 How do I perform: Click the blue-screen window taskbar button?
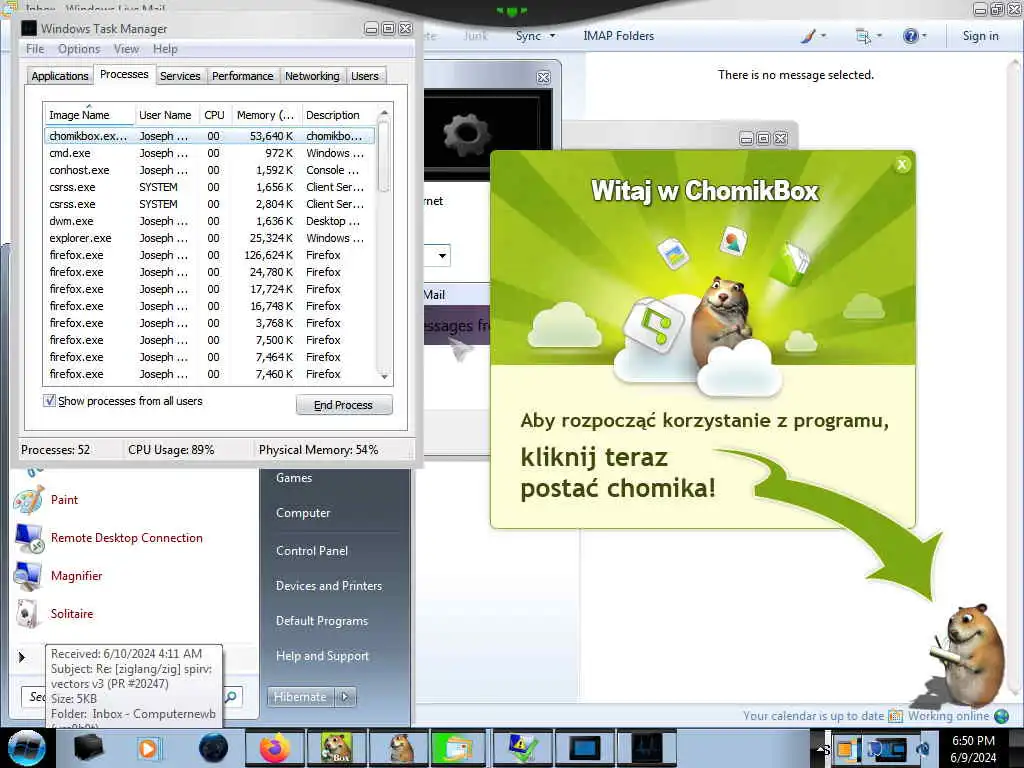point(585,748)
